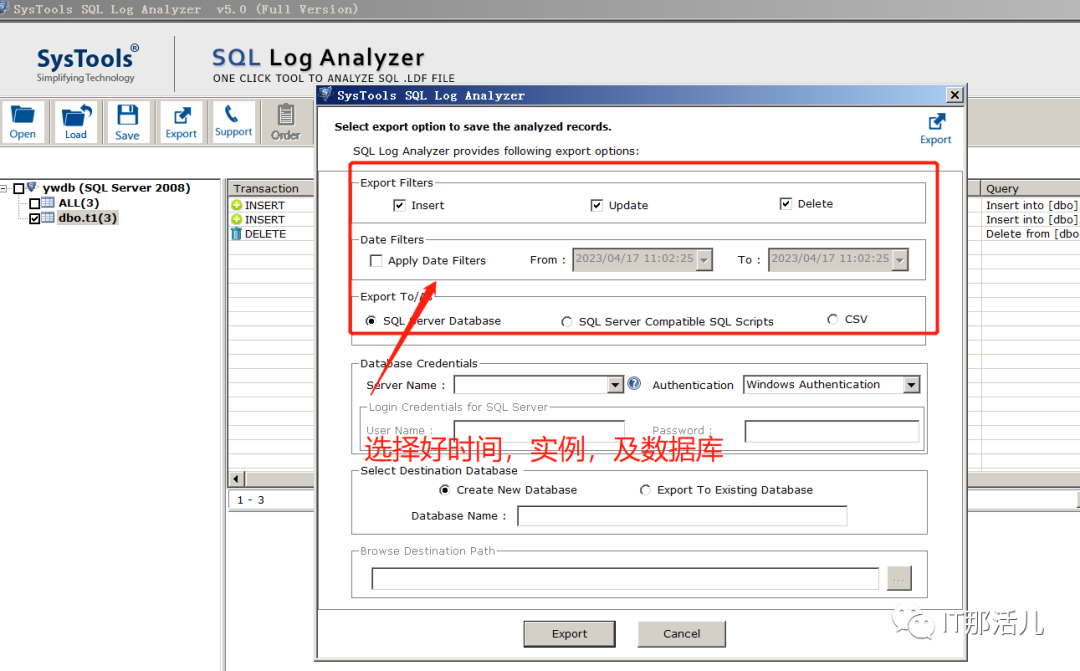1080x671 pixels.
Task: Click the User Name input field
Action: (x=539, y=431)
